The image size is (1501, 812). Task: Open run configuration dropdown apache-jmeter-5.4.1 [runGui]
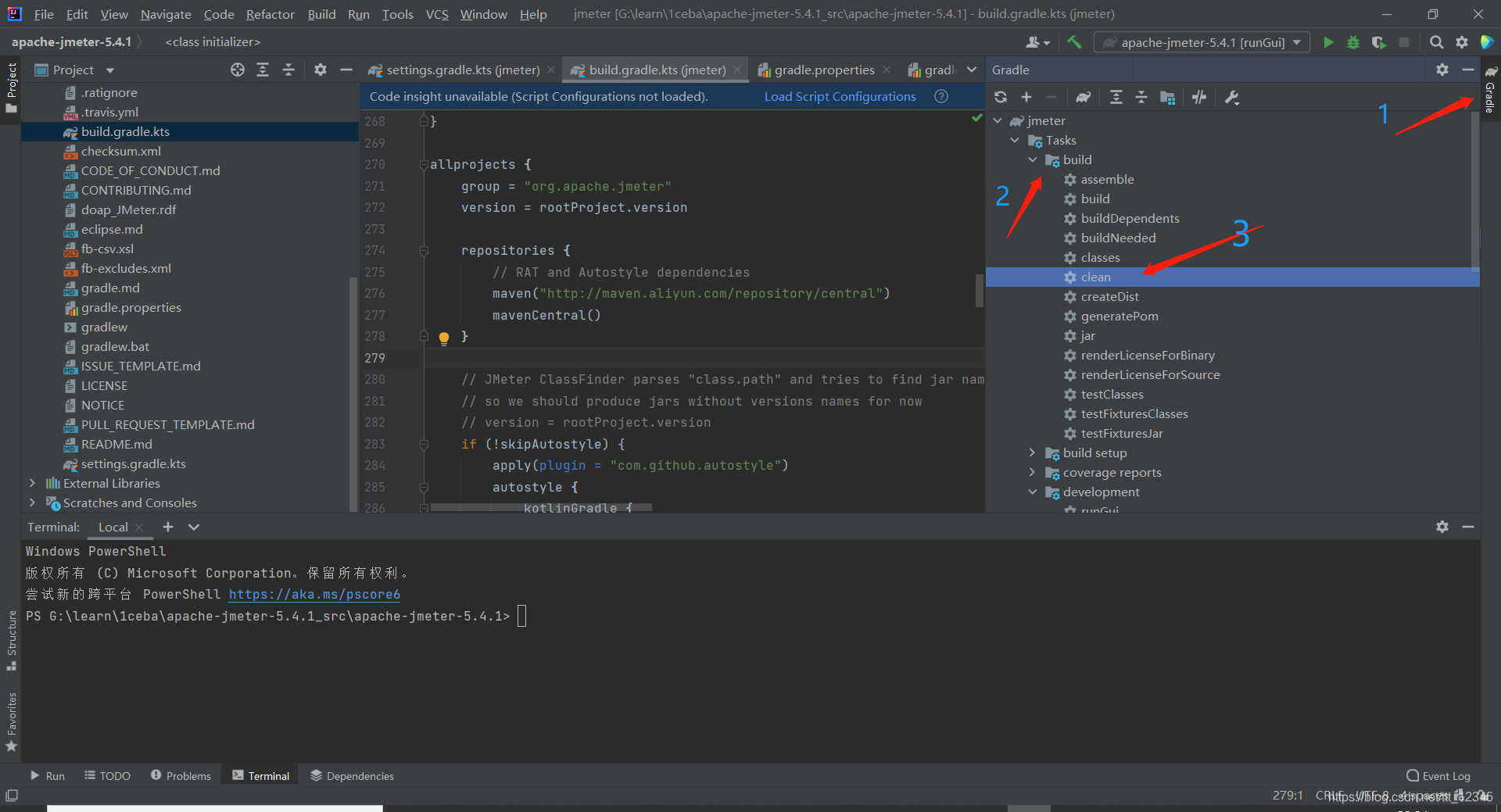coord(1202,42)
